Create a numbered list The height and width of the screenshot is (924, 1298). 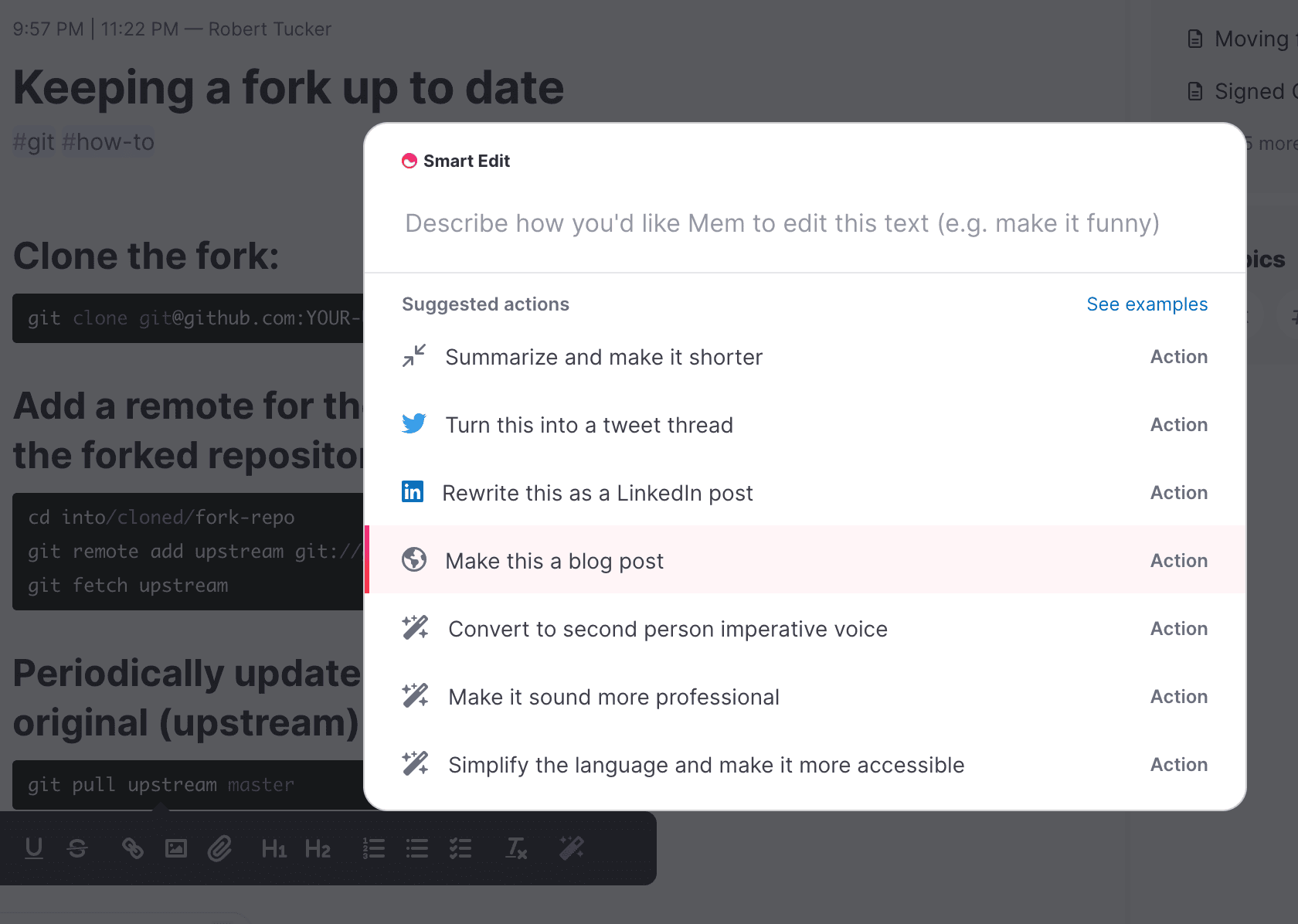click(374, 848)
